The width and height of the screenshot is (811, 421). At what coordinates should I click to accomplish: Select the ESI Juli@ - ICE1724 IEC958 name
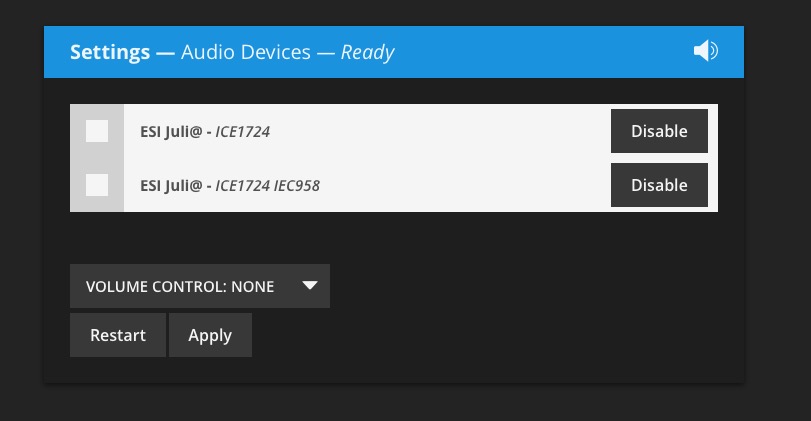click(230, 185)
